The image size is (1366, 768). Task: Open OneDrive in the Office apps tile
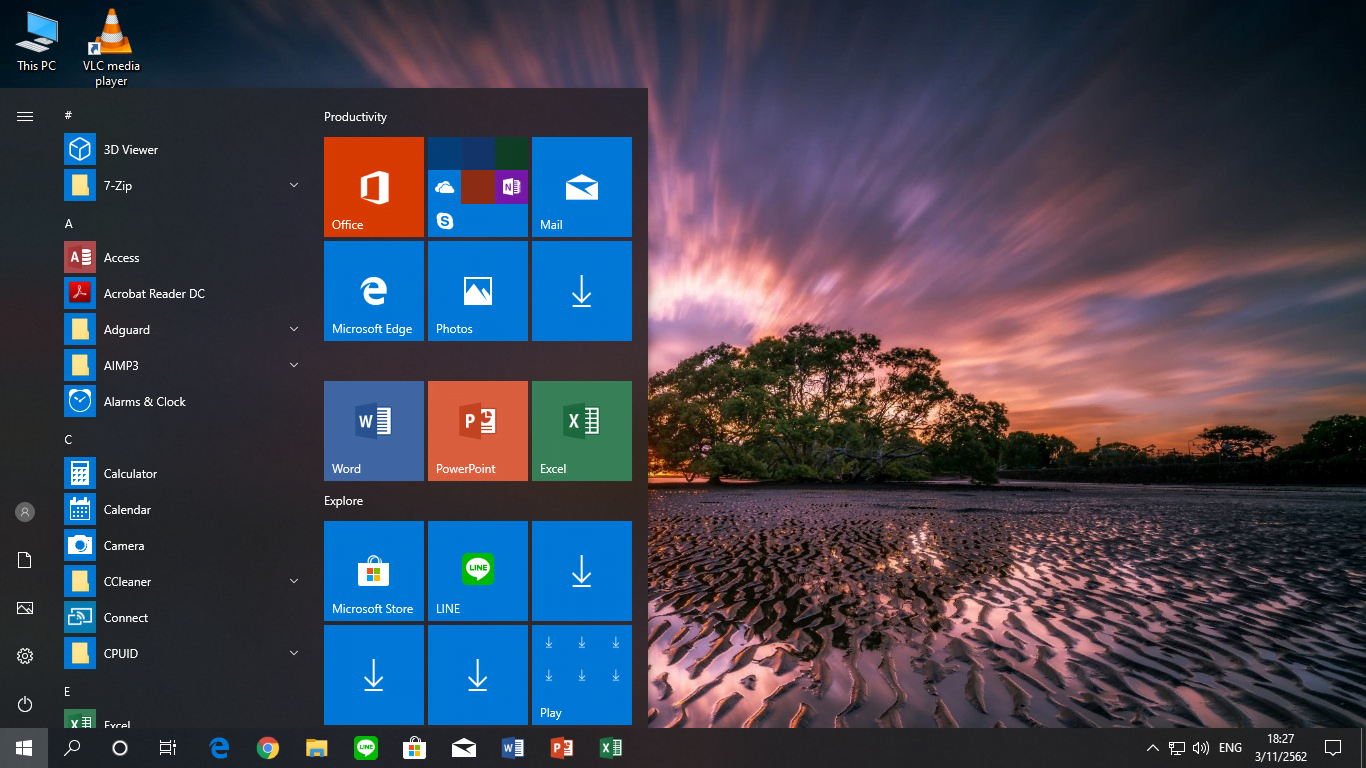pos(445,187)
